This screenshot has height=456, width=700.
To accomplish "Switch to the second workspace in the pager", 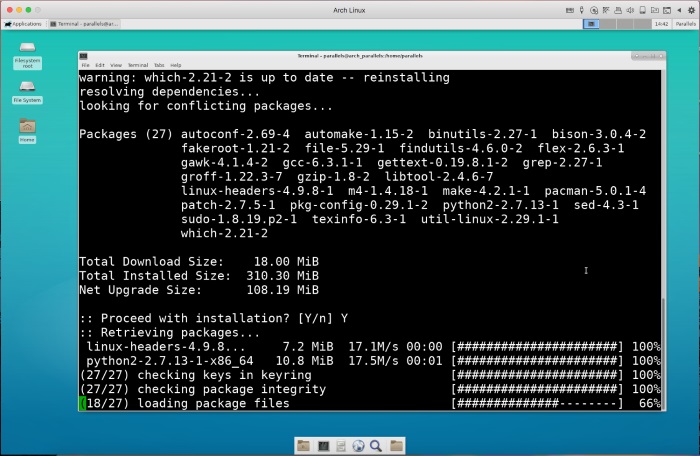I will coord(608,24).
